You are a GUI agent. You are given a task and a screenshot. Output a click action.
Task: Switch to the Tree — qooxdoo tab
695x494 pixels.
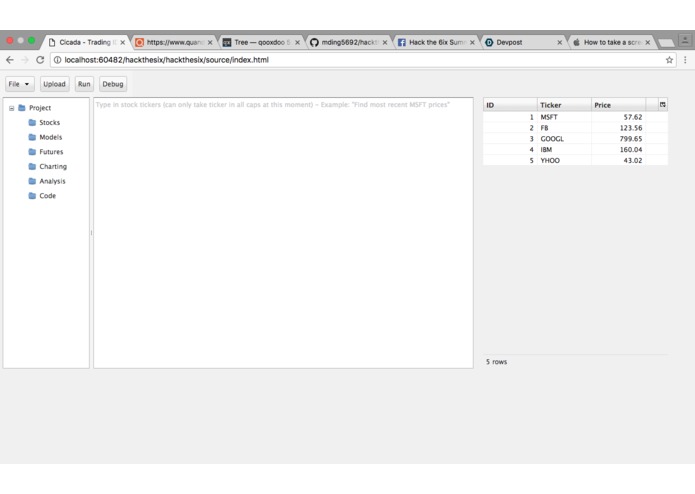tap(261, 42)
